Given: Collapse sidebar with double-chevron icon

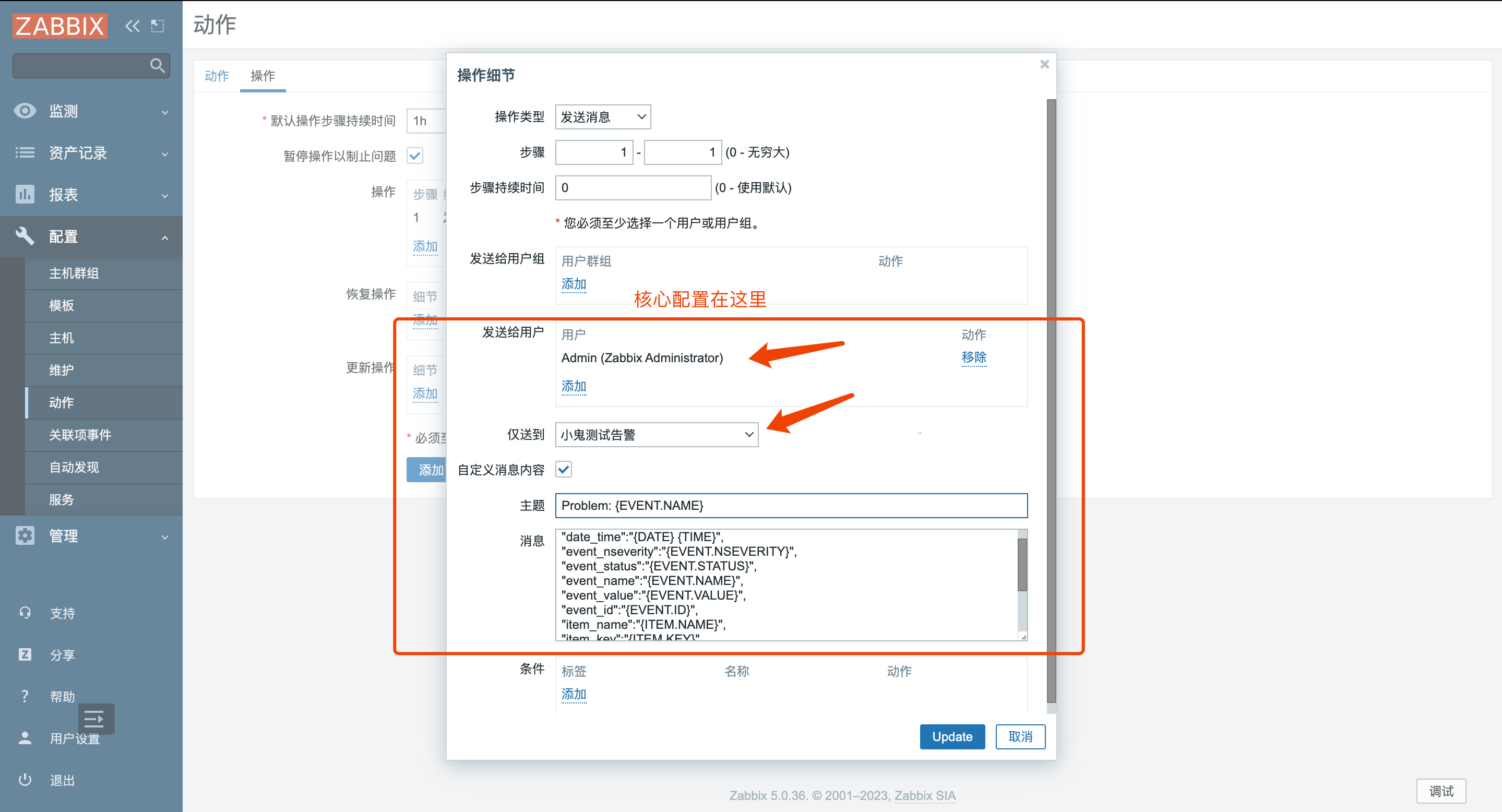Looking at the screenshot, I should point(133,26).
